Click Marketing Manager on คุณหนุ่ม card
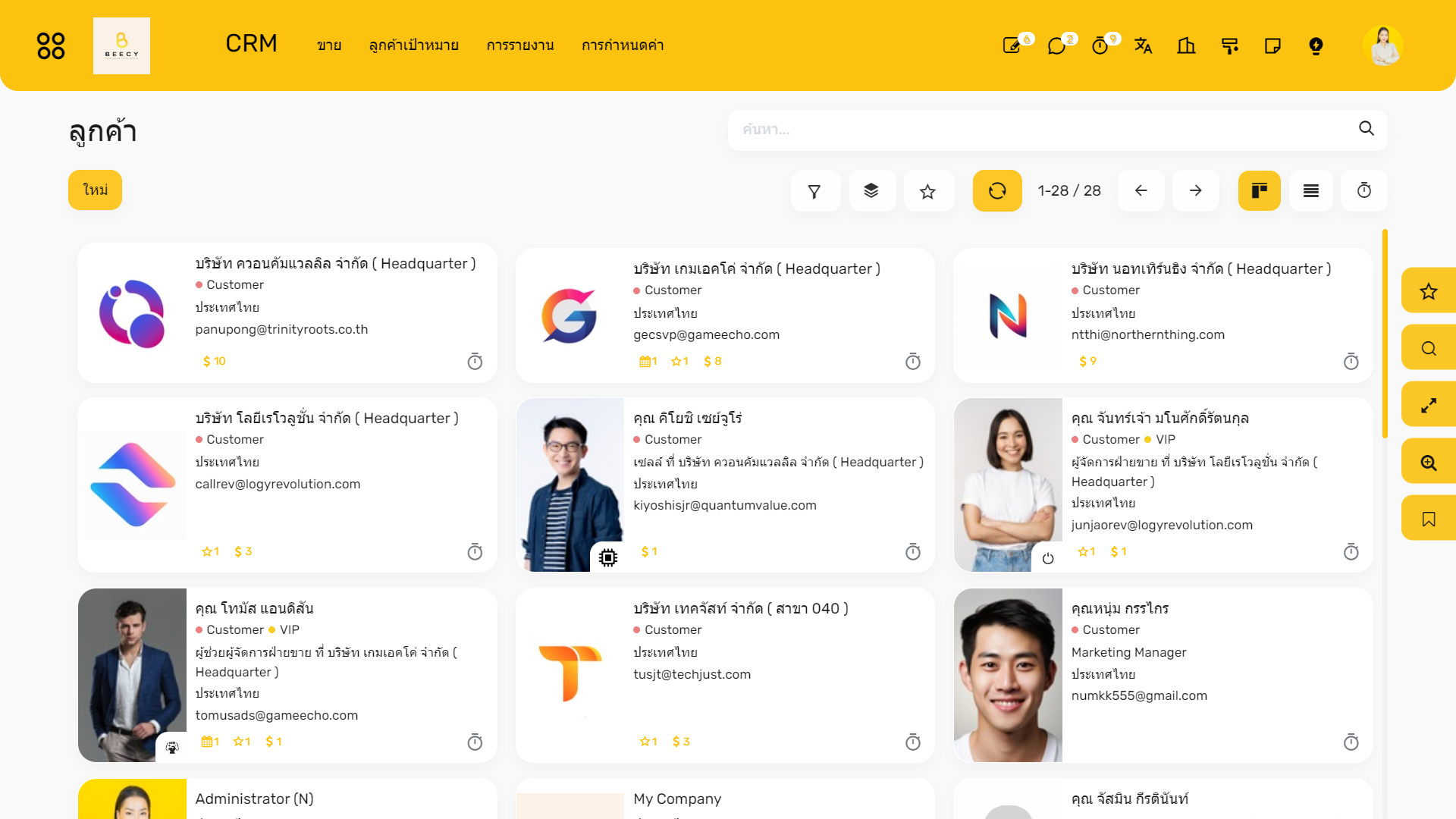Screen dimensions: 1456x819 (1128, 652)
